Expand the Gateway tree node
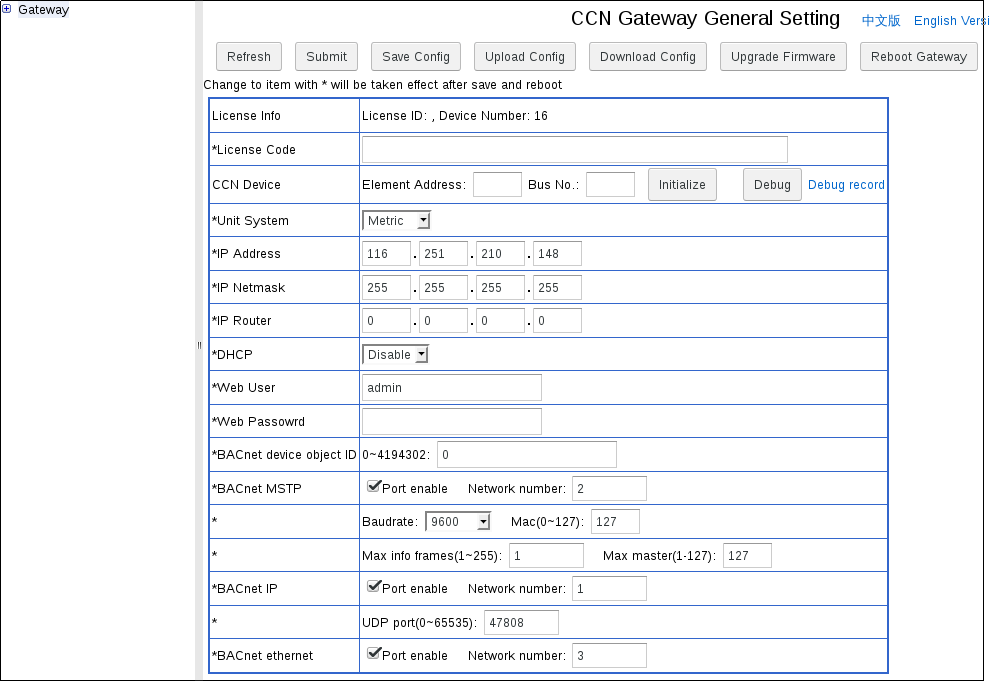The width and height of the screenshot is (990, 681). (6, 9)
